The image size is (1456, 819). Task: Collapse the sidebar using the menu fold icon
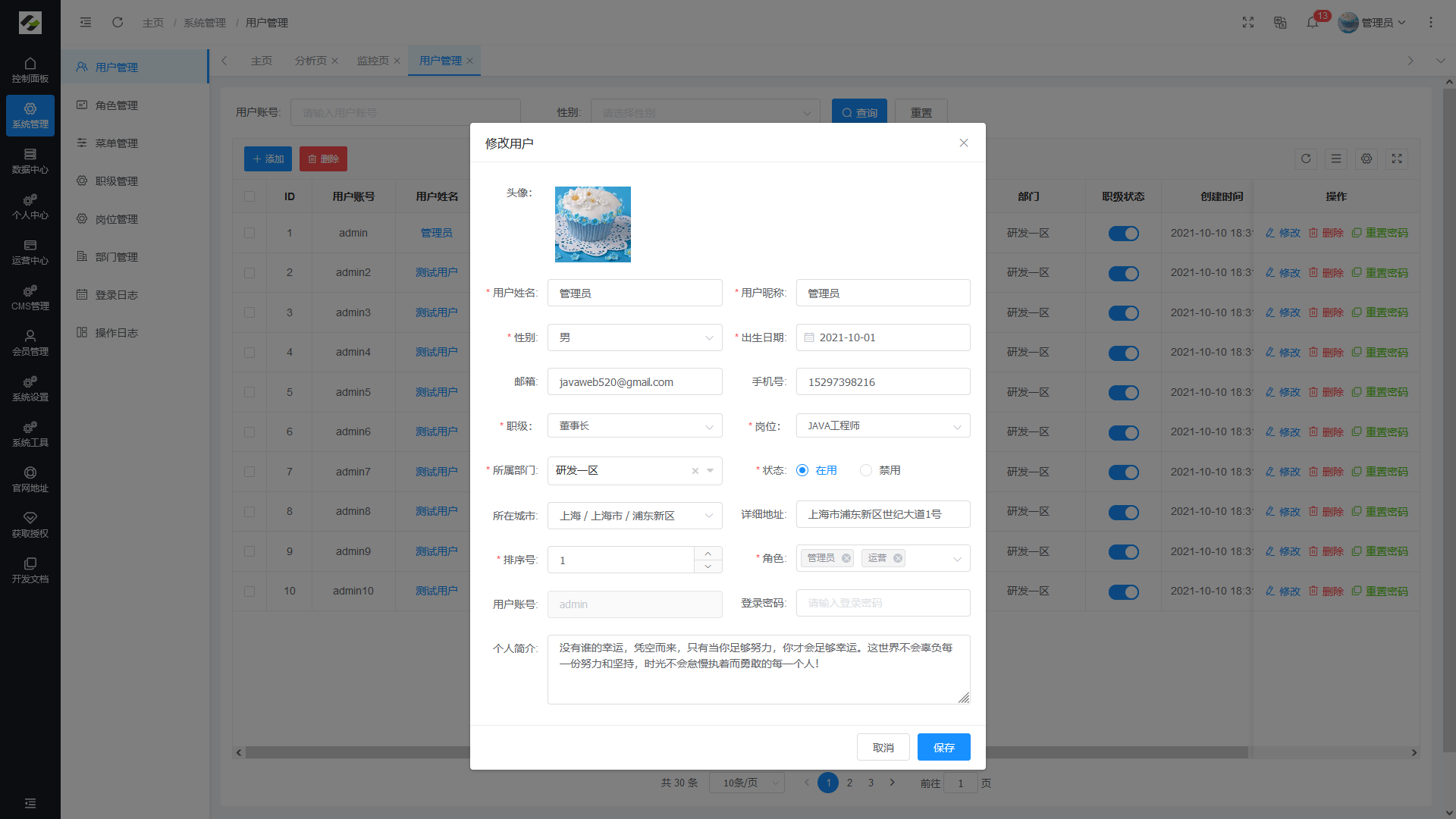[x=86, y=23]
